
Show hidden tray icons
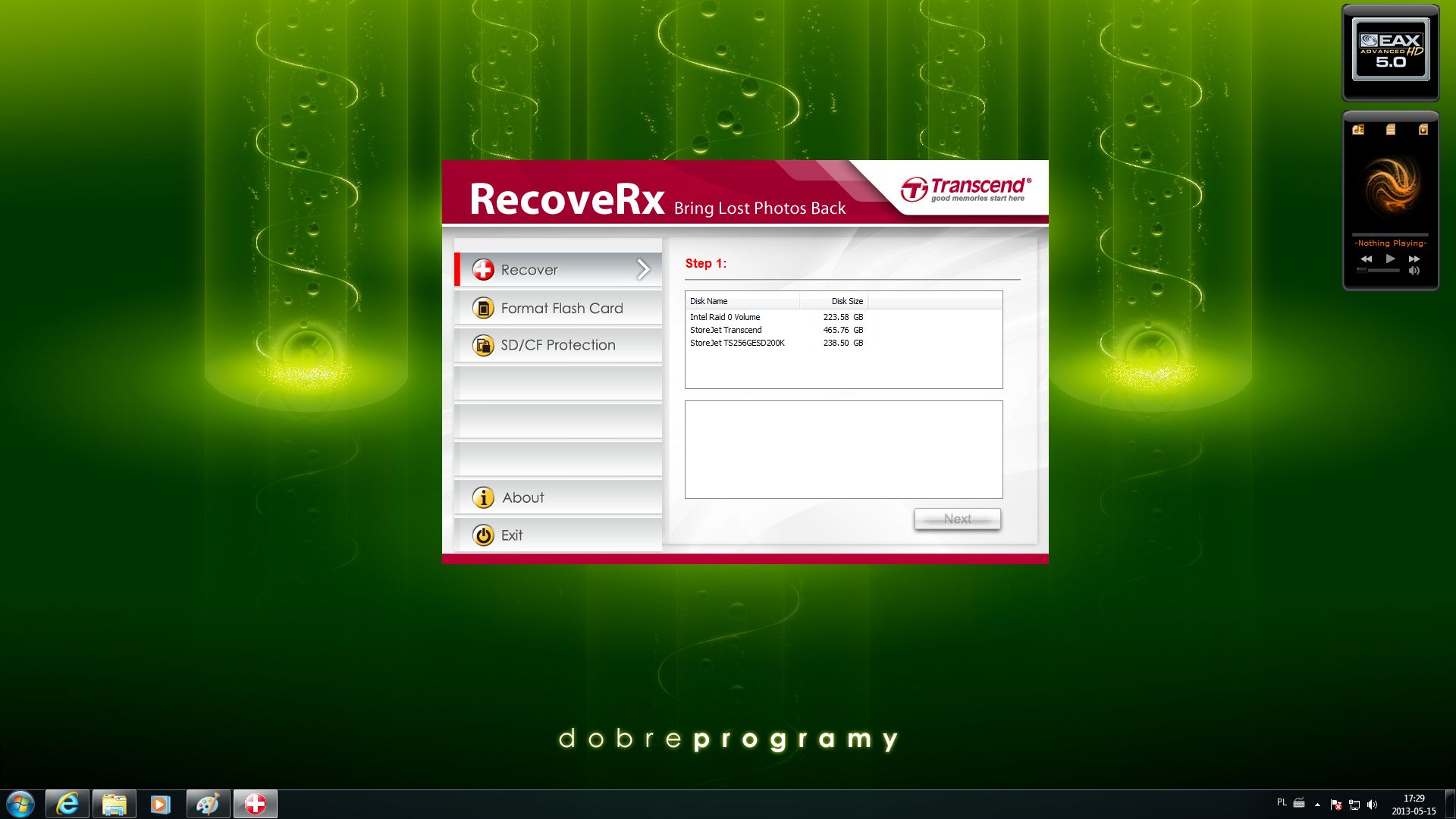click(1317, 805)
